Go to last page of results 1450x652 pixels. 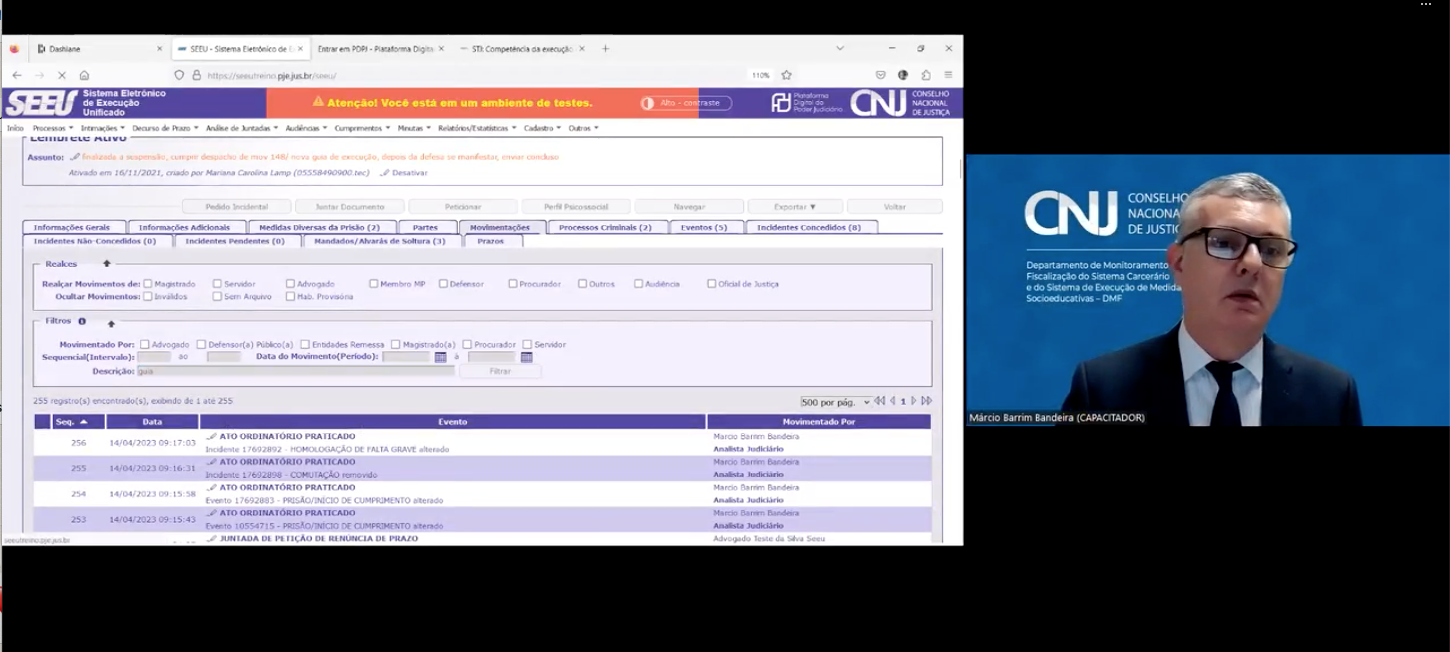point(927,401)
